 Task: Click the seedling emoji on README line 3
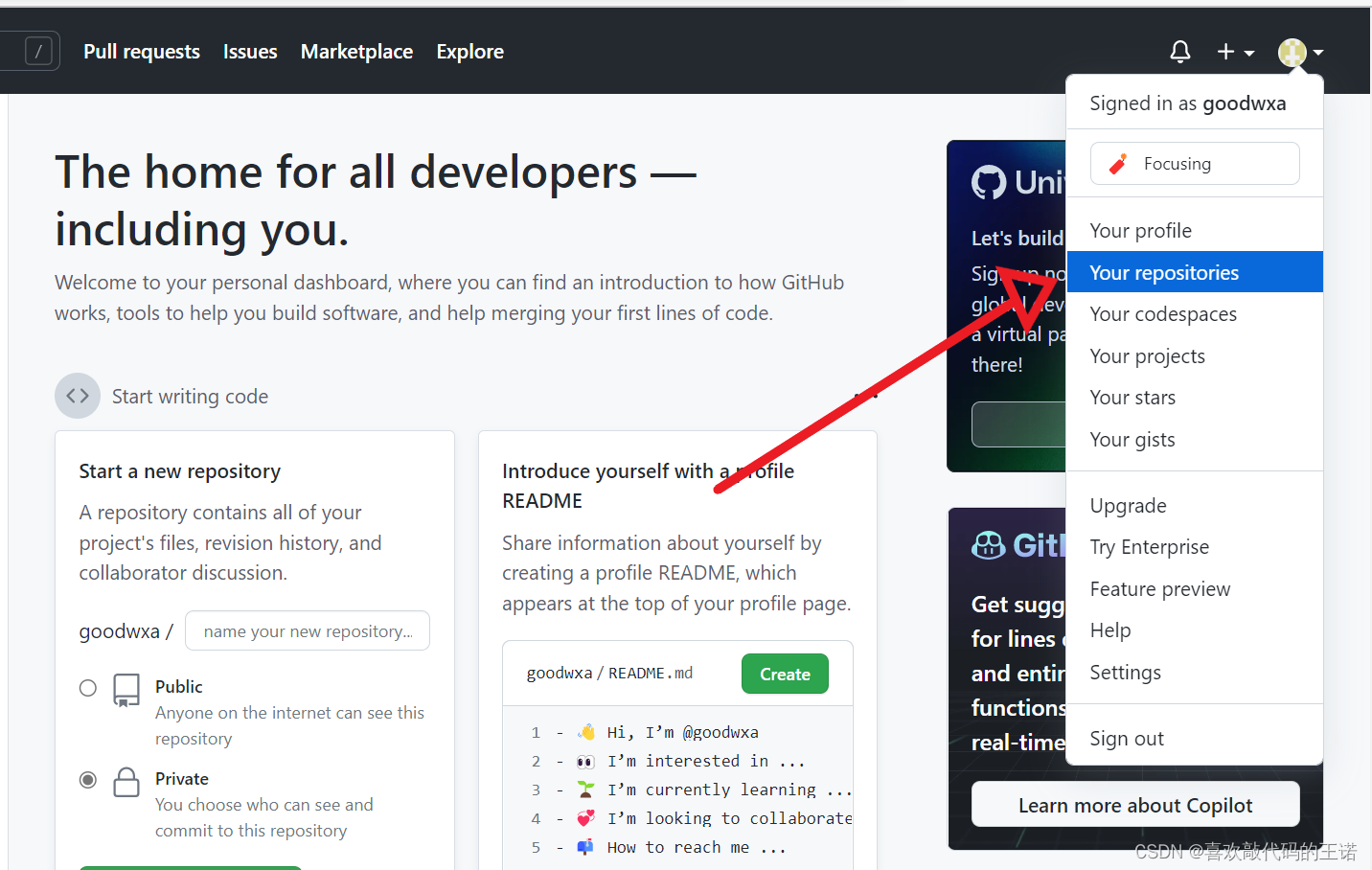tap(585, 790)
